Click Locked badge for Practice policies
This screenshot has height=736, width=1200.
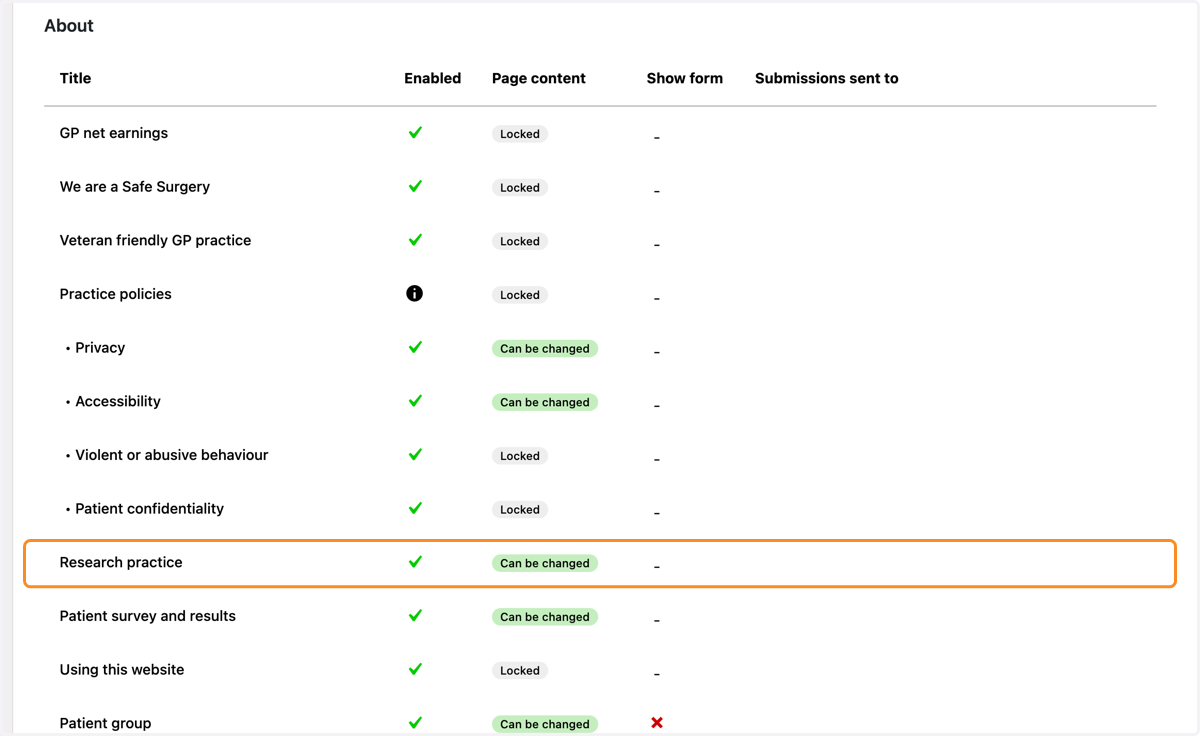pos(520,295)
